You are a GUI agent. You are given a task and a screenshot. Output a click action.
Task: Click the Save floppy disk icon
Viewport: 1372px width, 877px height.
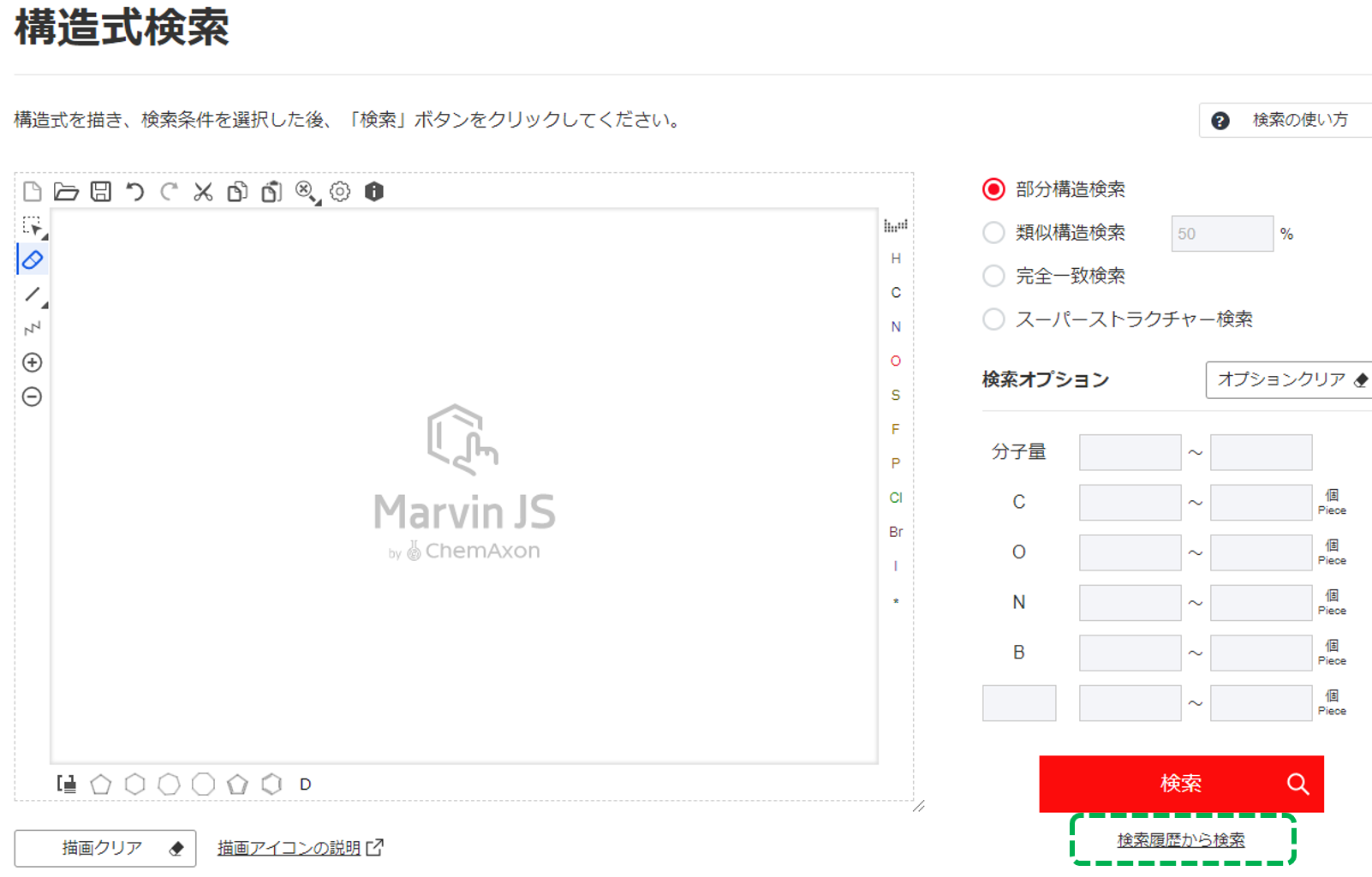tap(101, 191)
